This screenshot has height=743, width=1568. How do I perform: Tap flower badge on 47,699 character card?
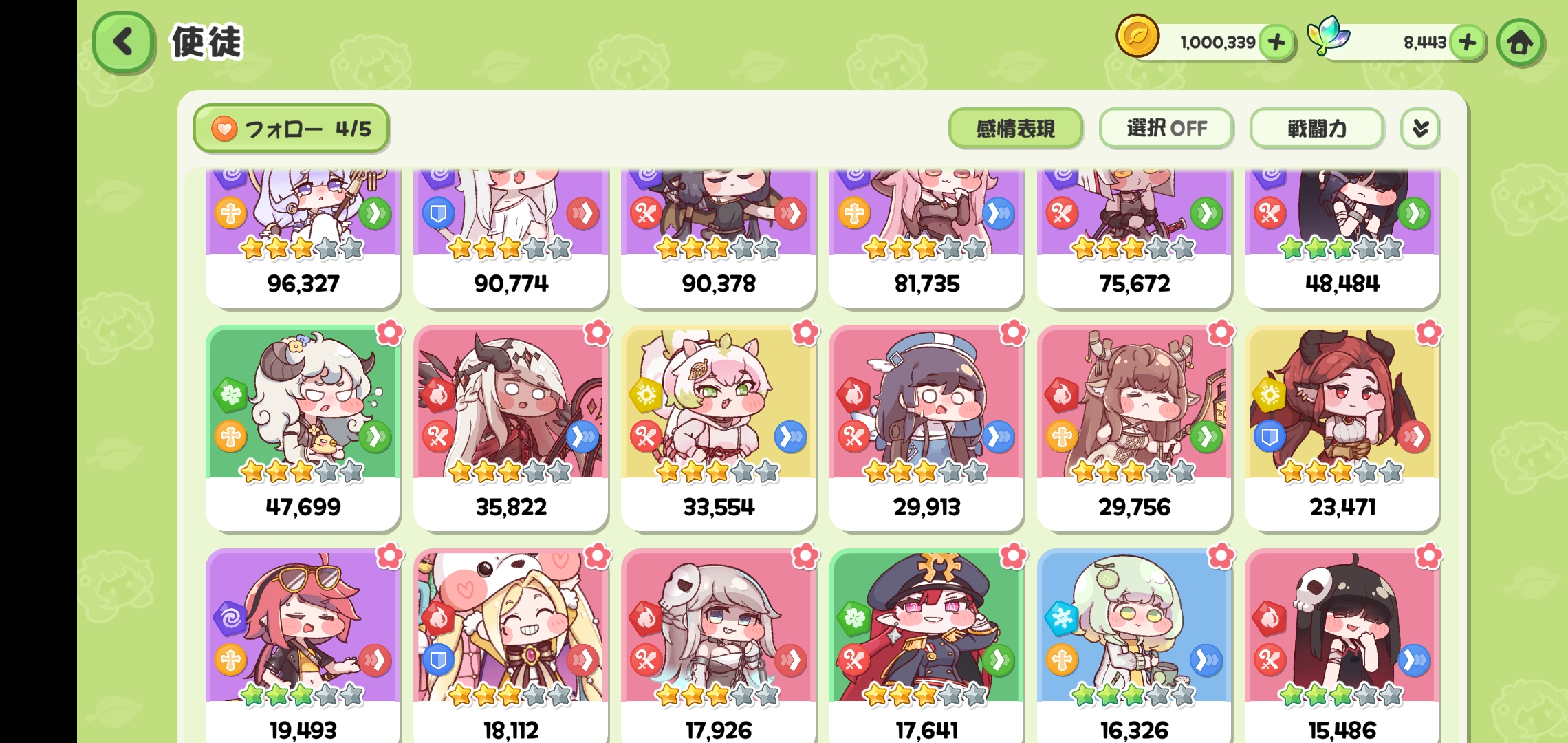click(x=390, y=333)
